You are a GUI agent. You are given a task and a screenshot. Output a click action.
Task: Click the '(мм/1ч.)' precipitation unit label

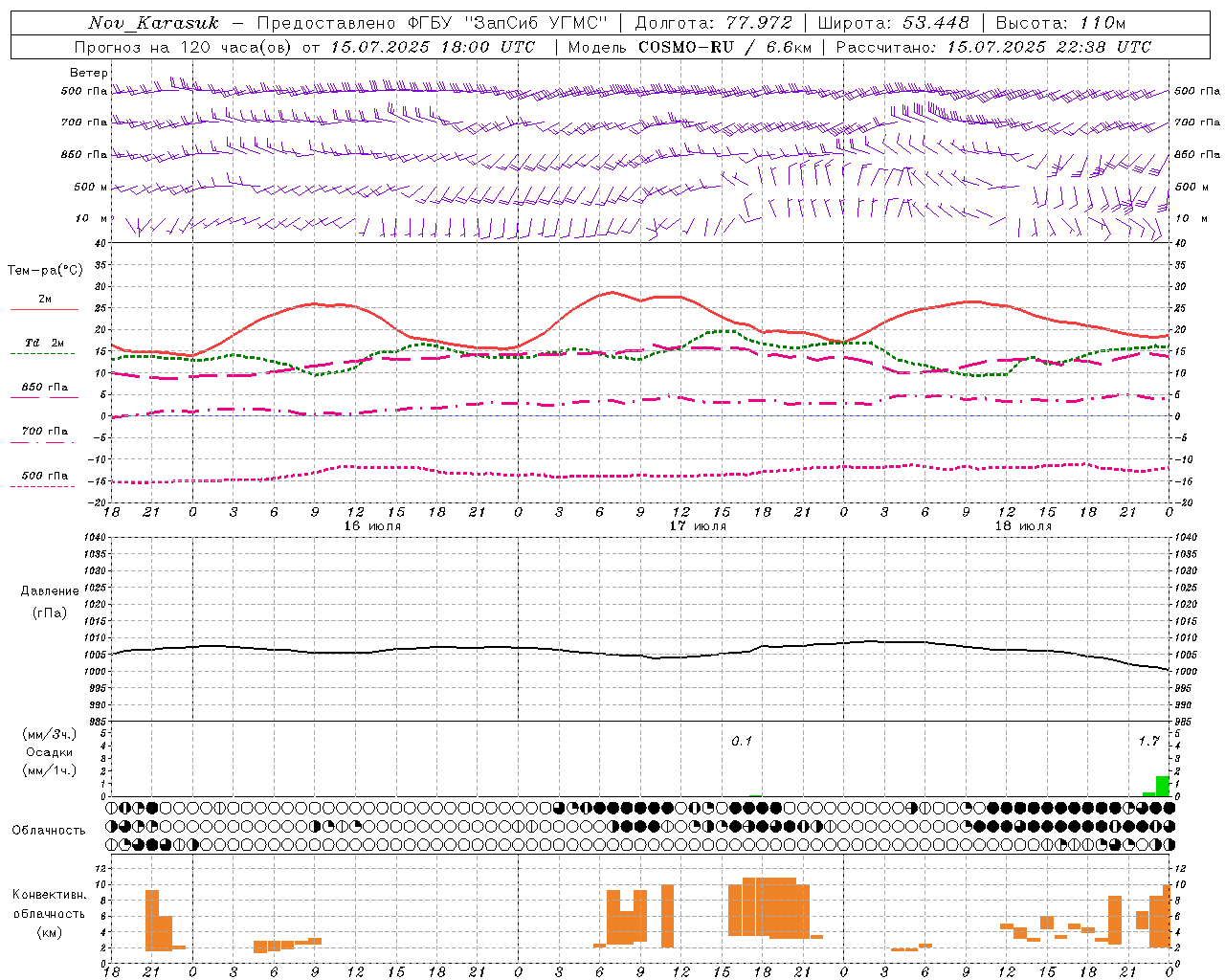pos(50,770)
